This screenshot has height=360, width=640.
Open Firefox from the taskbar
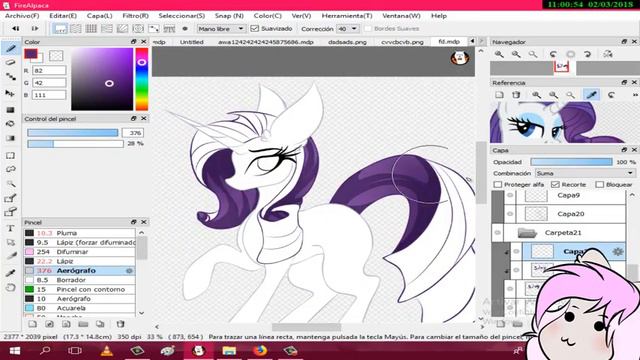click(x=260, y=351)
